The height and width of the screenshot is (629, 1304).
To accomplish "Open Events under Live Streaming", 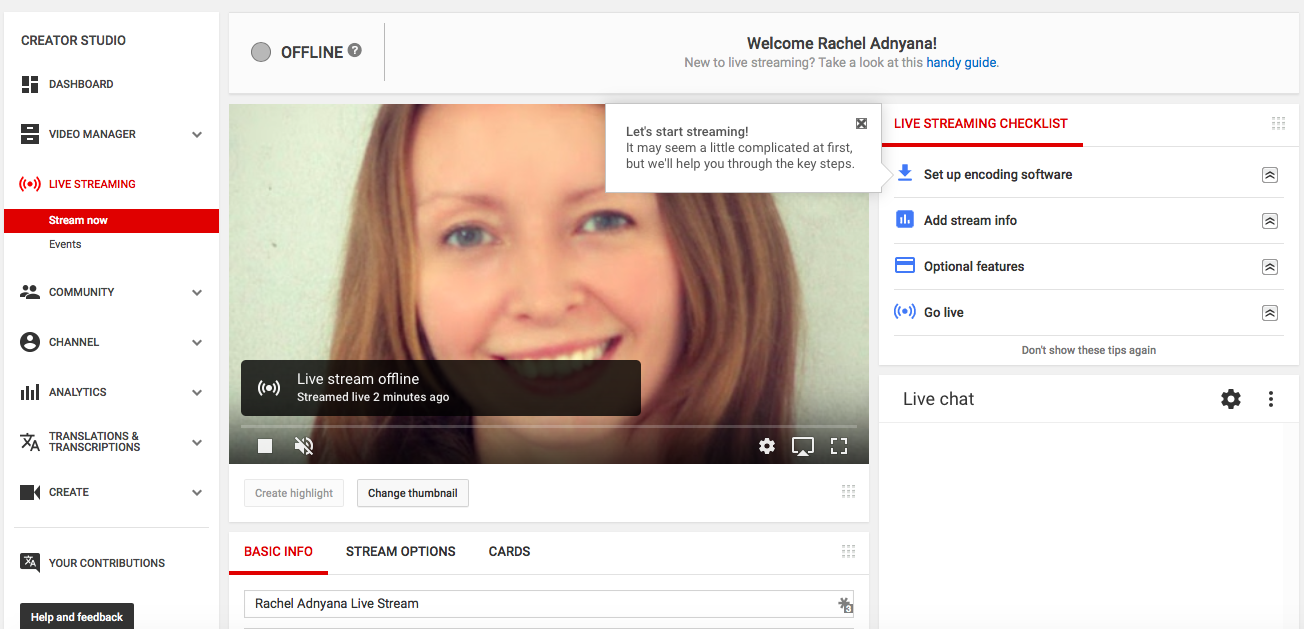I will [65, 244].
